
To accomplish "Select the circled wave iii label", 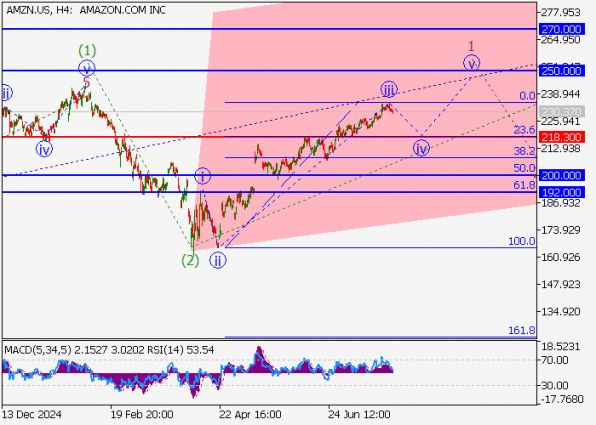I will (x=388, y=89).
